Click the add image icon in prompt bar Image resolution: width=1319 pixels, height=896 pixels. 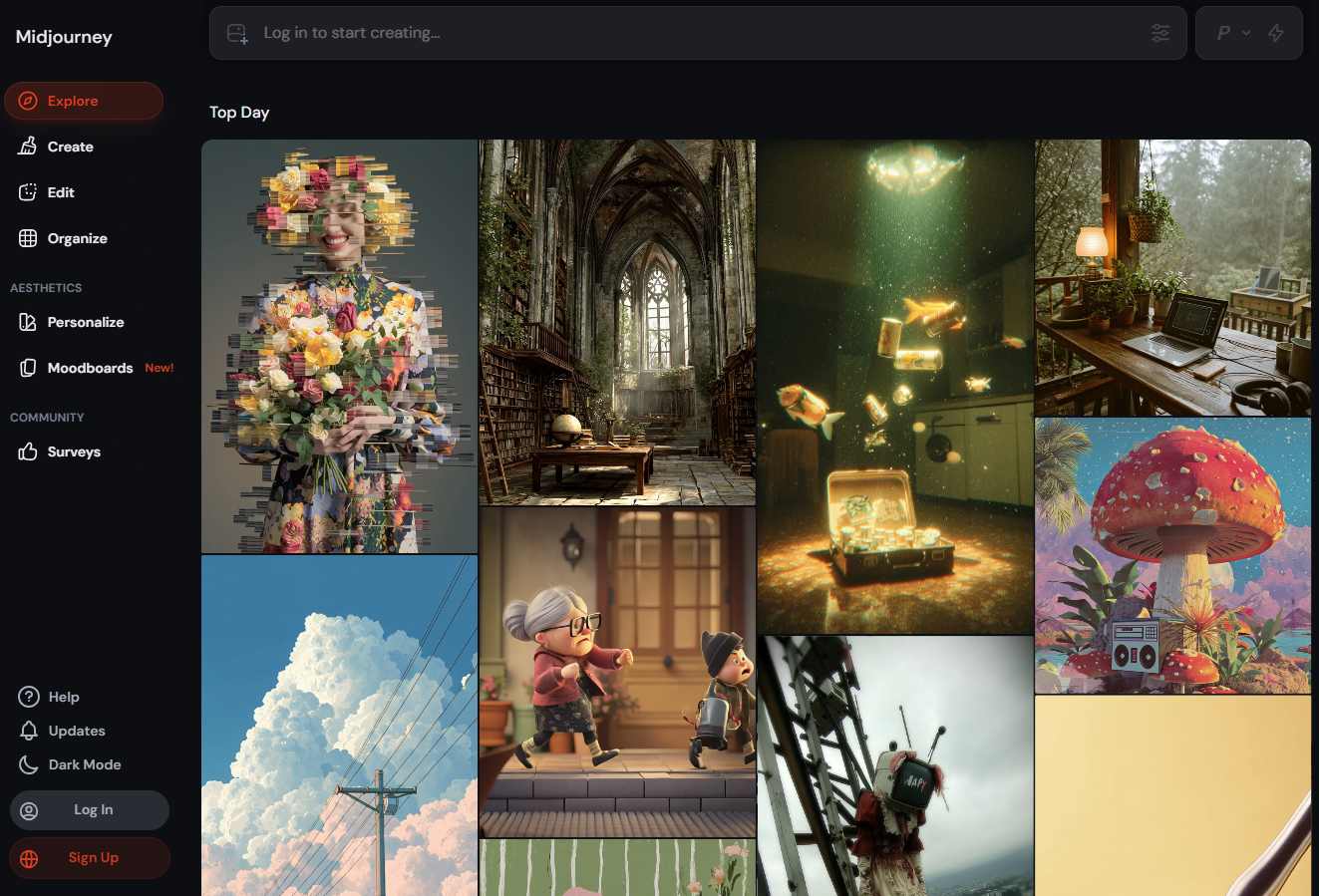coord(237,33)
